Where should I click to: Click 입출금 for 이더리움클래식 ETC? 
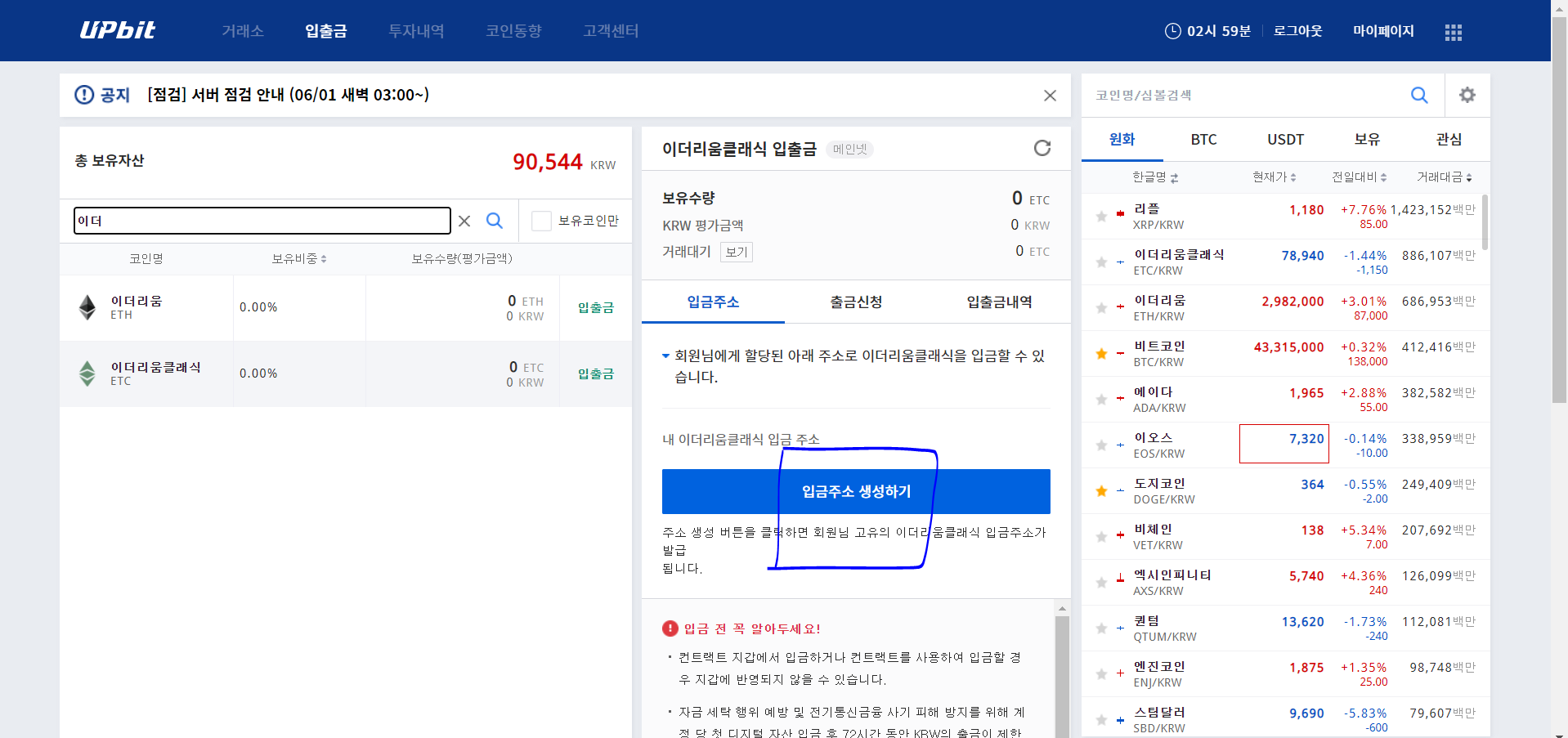point(595,373)
